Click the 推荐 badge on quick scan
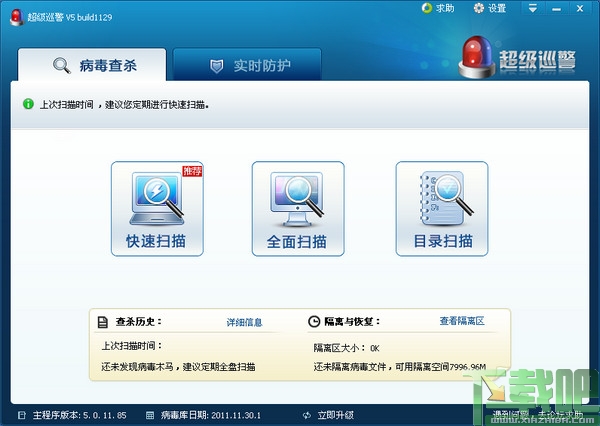The height and width of the screenshot is (426, 600). tap(192, 171)
